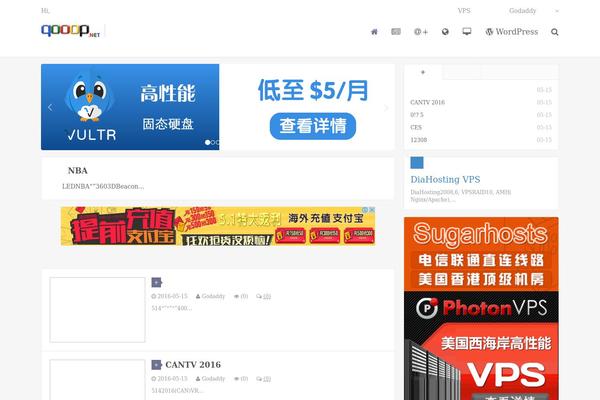
Task: Go to the home icon in navigation
Action: (x=374, y=32)
